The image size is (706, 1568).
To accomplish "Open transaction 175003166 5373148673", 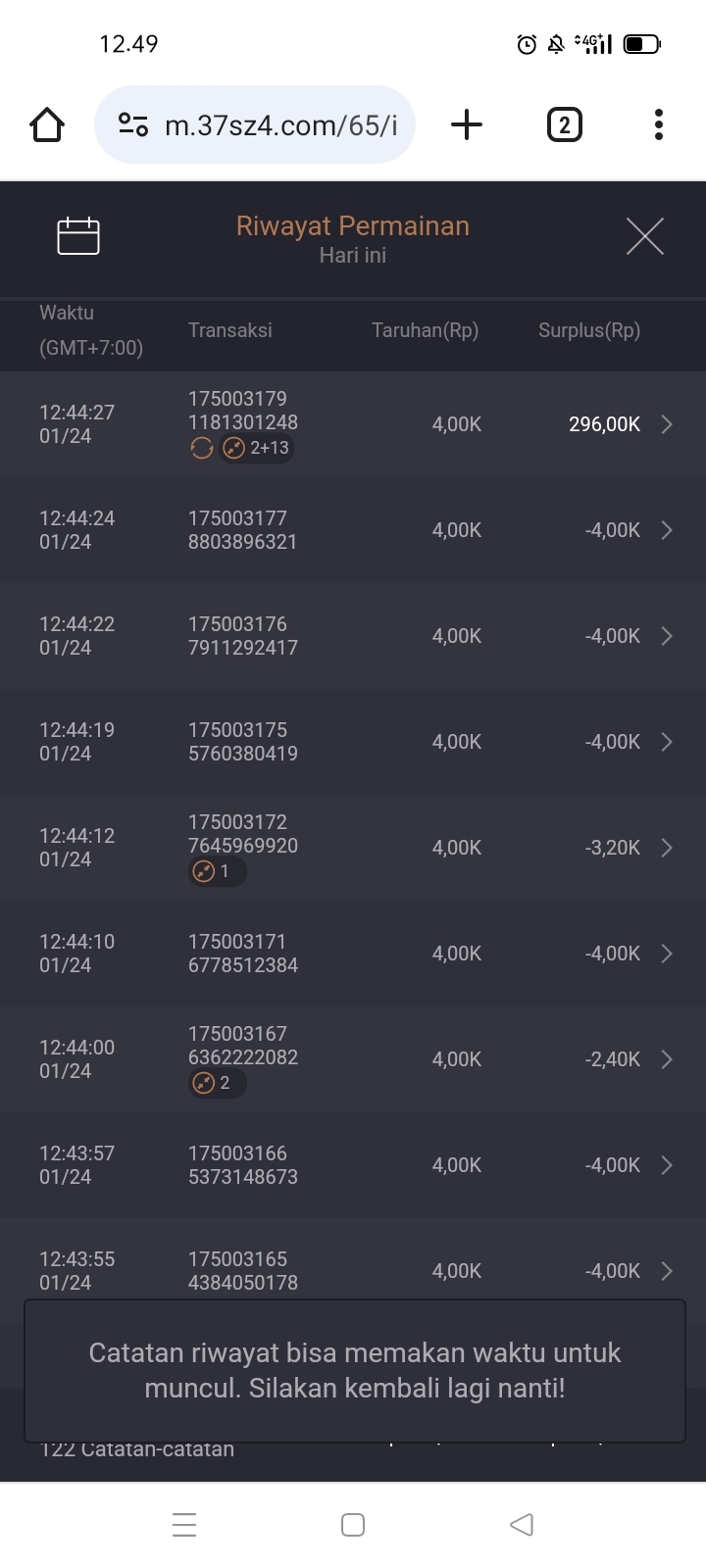I will coord(243,1165).
